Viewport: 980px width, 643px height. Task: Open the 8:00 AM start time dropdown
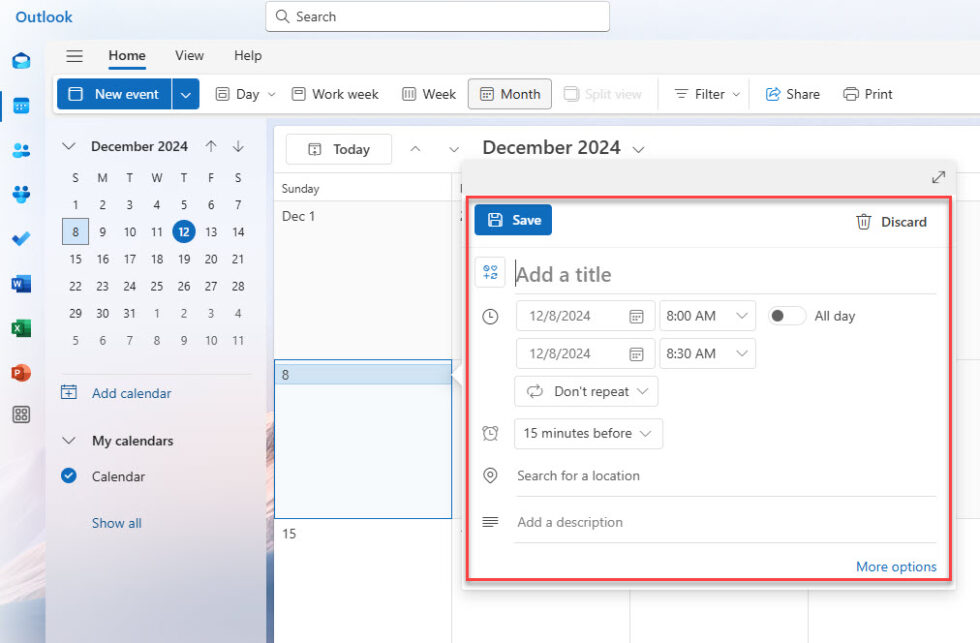(x=707, y=315)
